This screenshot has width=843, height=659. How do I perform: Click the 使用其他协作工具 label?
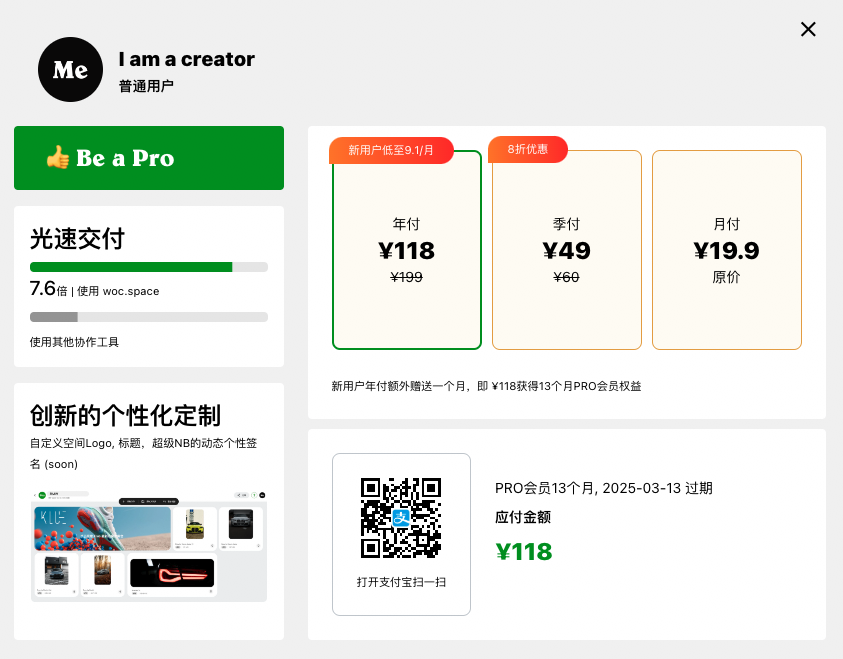click(x=74, y=342)
